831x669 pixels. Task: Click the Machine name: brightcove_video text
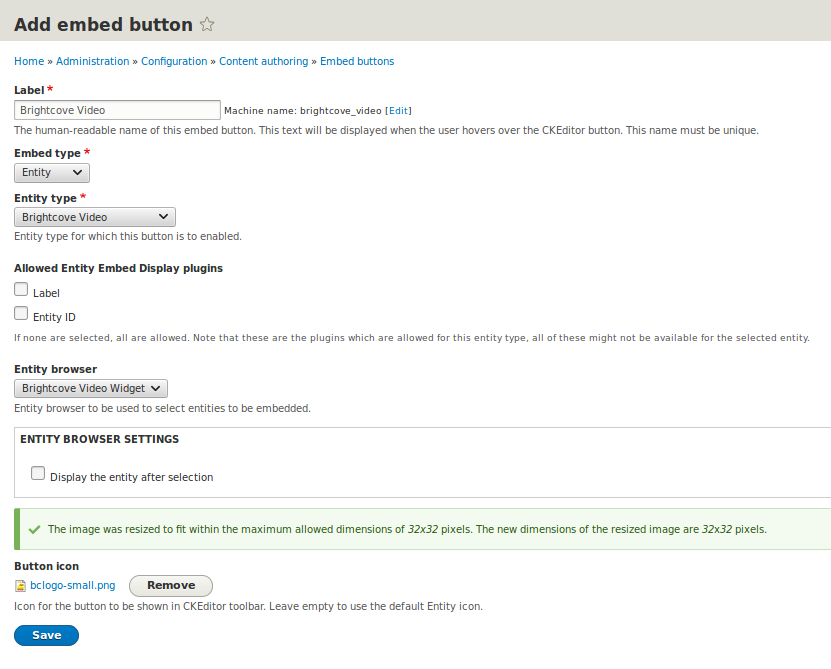pyautogui.click(x=303, y=111)
